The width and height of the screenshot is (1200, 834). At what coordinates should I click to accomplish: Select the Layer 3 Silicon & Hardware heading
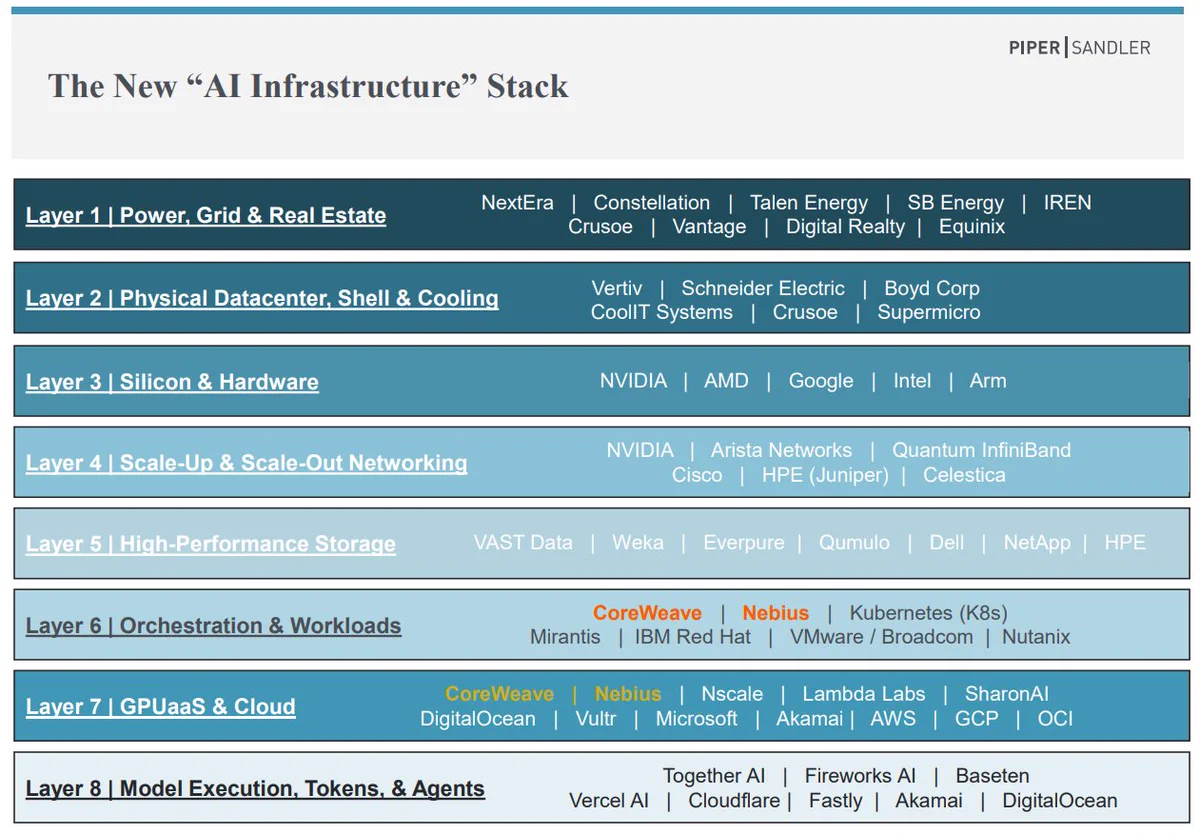[172, 382]
